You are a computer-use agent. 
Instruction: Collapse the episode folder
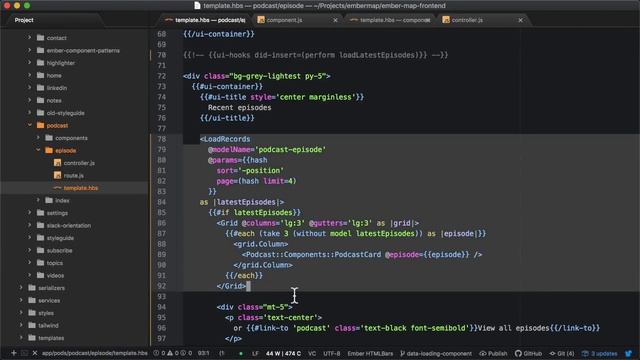click(38, 150)
